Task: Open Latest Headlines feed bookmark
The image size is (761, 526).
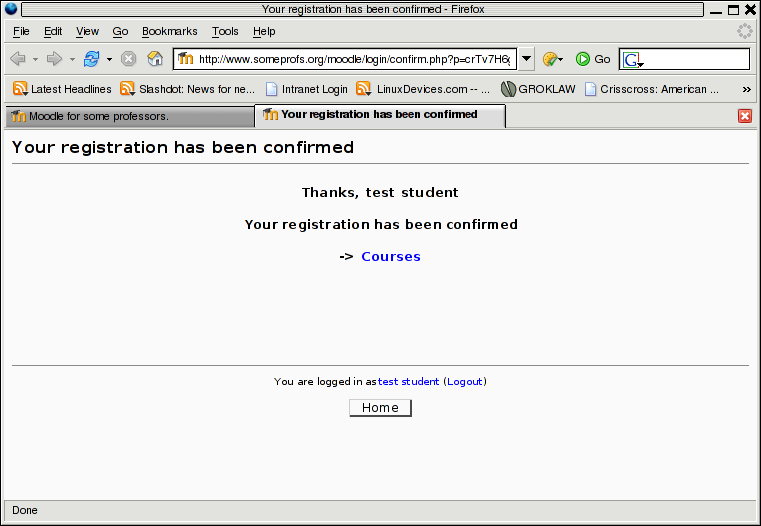Action: click(x=62, y=89)
